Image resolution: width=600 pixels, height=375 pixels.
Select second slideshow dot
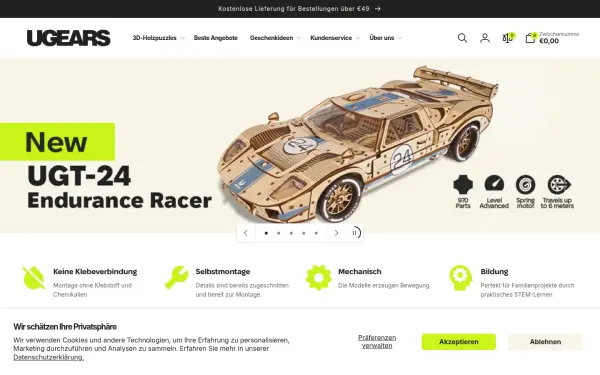pos(279,233)
